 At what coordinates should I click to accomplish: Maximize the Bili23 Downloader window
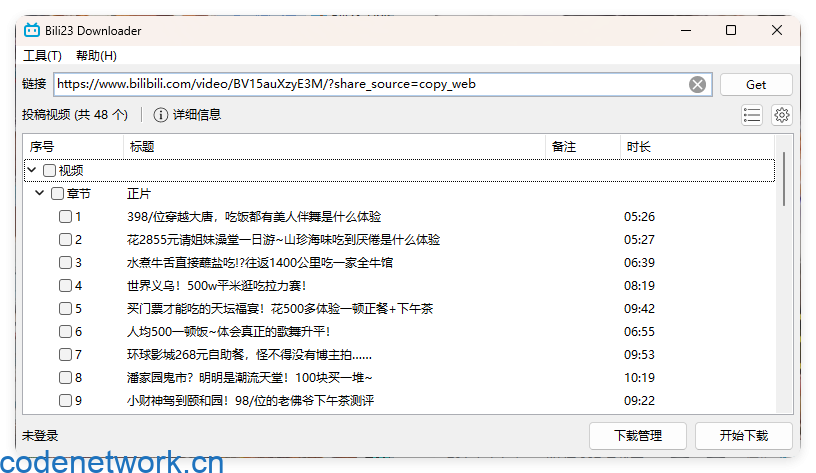pos(731,30)
